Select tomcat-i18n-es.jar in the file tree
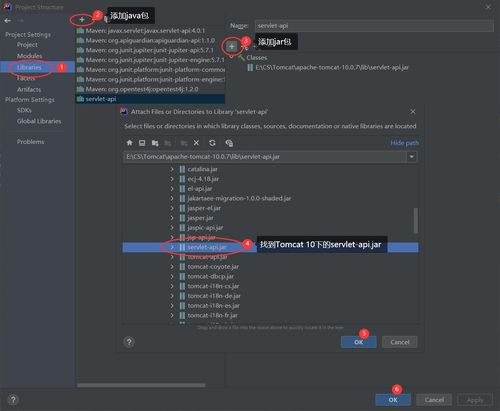 (214, 306)
